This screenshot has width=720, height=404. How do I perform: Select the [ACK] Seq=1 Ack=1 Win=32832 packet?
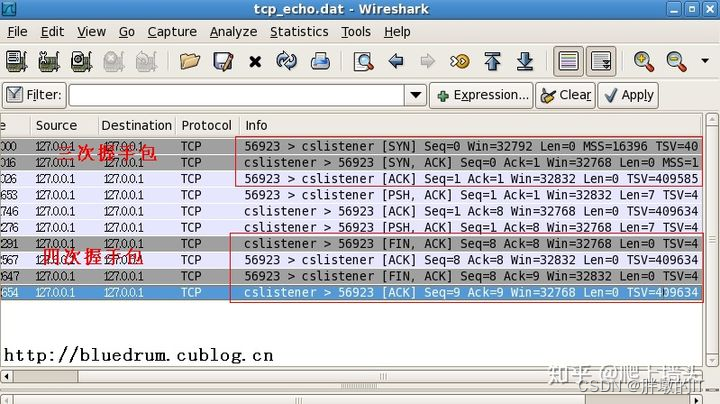pyautogui.click(x=351, y=179)
